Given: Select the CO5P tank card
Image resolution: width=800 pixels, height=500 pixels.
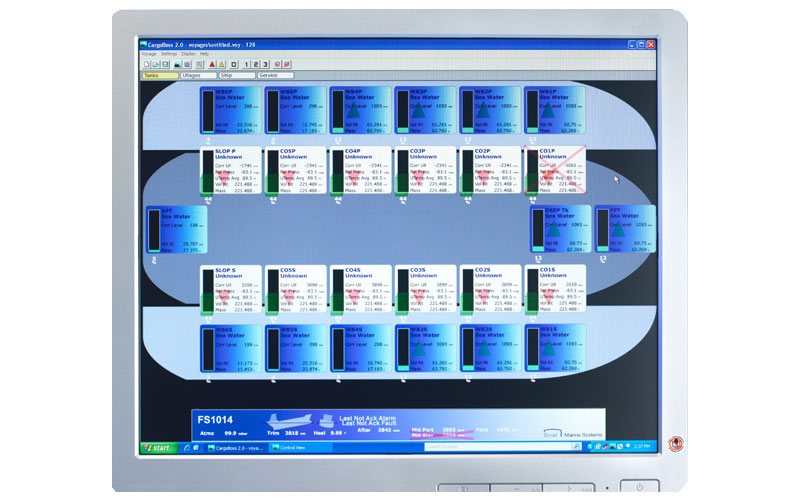Looking at the screenshot, I should 295,170.
